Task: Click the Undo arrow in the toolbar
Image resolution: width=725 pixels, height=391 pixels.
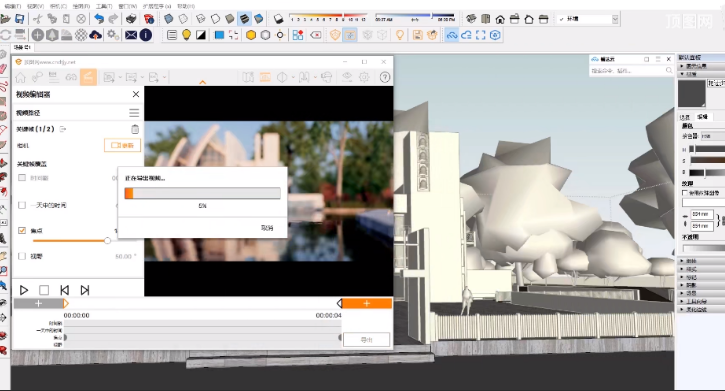Action: [99, 18]
